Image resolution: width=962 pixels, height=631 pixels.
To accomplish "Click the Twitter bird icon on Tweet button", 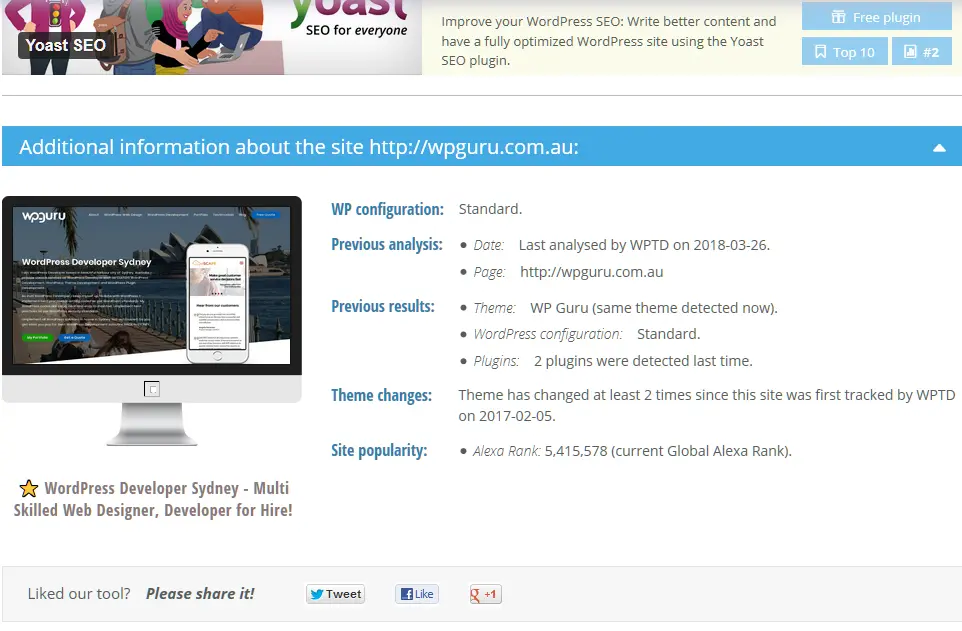I will point(319,593).
